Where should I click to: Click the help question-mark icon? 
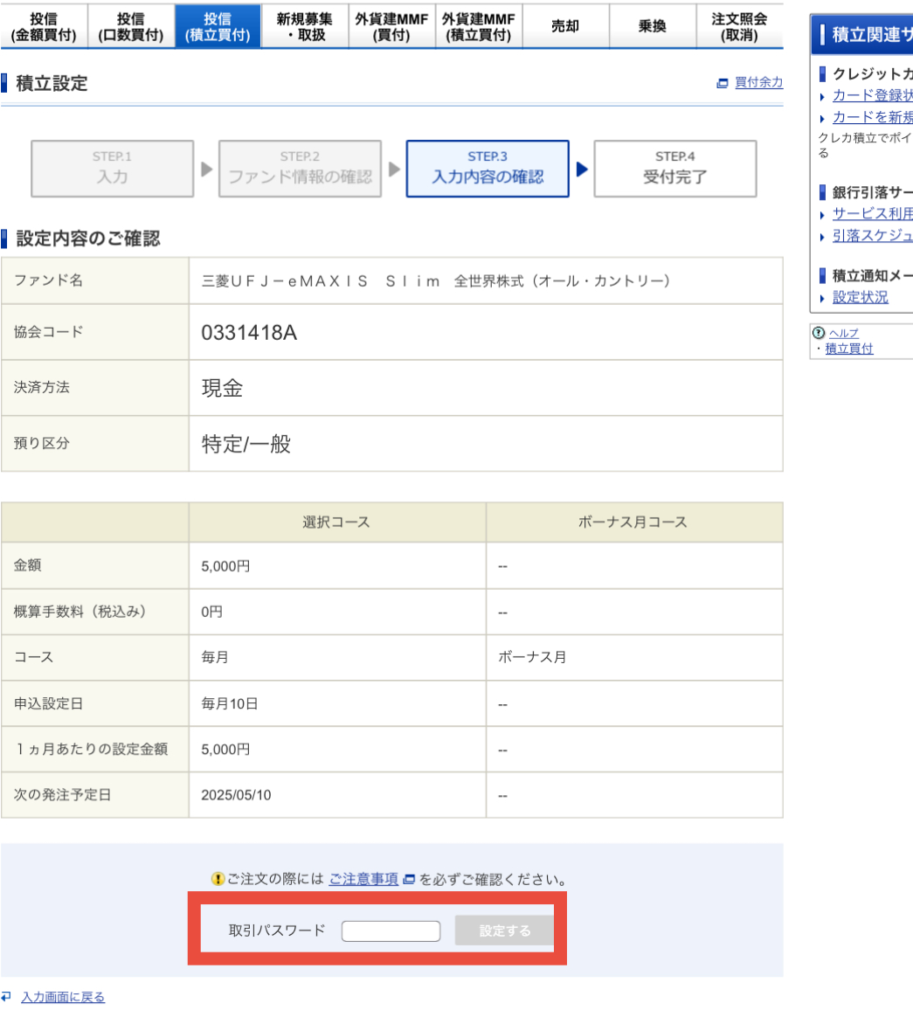click(x=818, y=332)
